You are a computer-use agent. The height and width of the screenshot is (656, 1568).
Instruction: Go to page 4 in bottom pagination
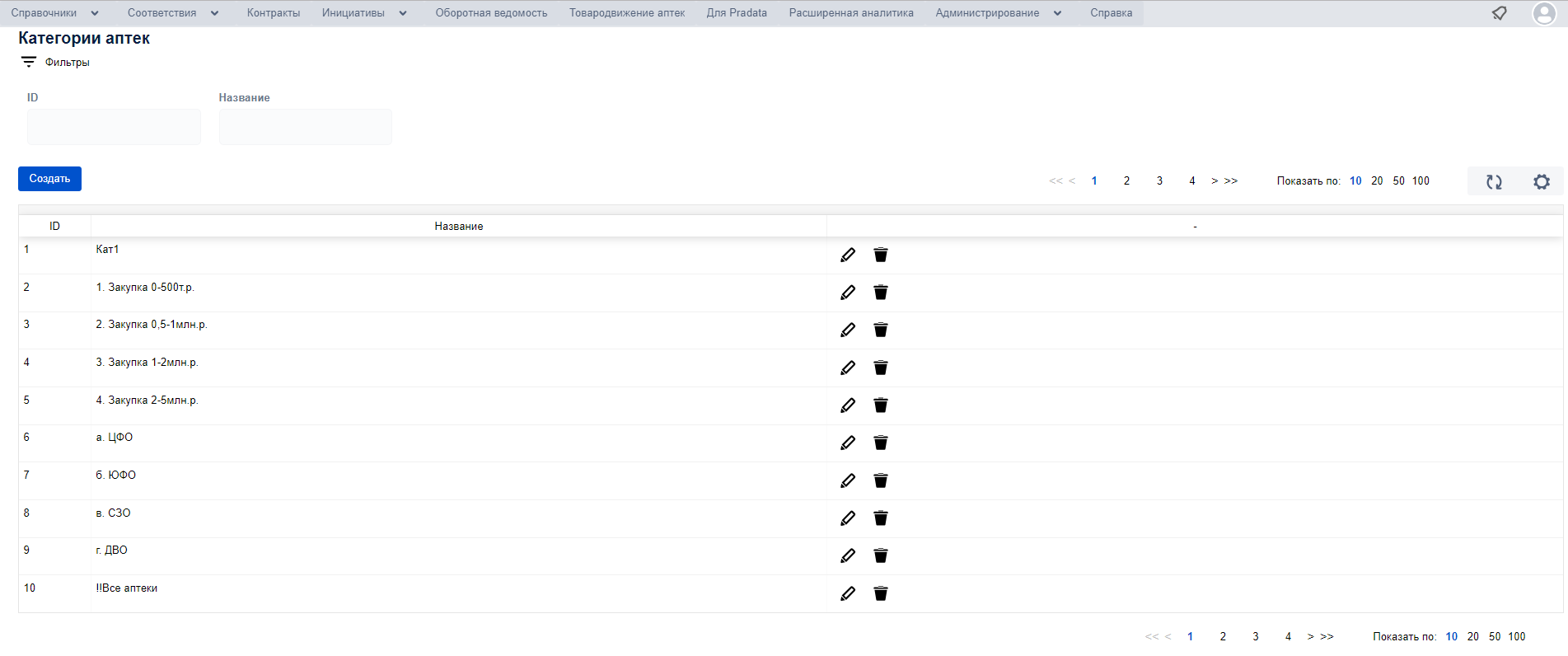click(x=1289, y=637)
